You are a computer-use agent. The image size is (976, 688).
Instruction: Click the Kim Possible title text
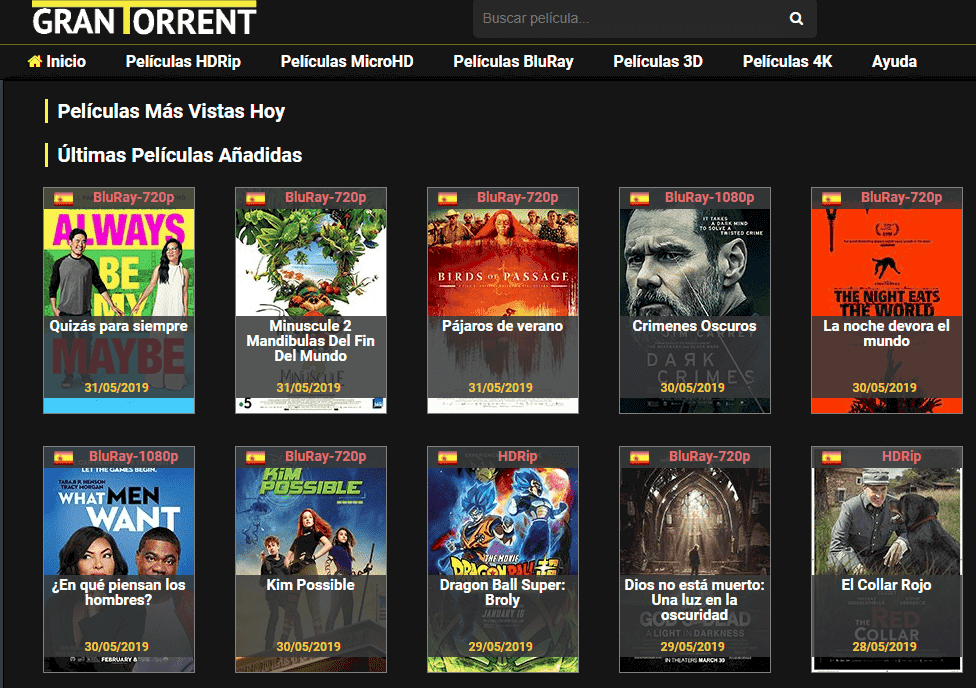311,585
